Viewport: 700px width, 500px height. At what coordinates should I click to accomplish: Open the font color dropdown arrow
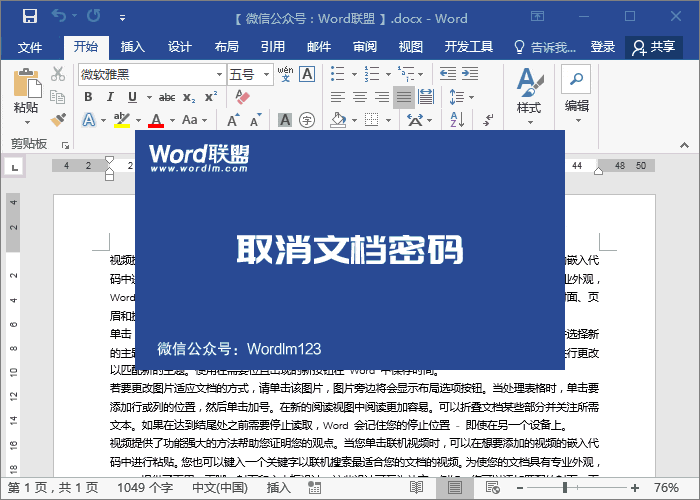tap(172, 121)
